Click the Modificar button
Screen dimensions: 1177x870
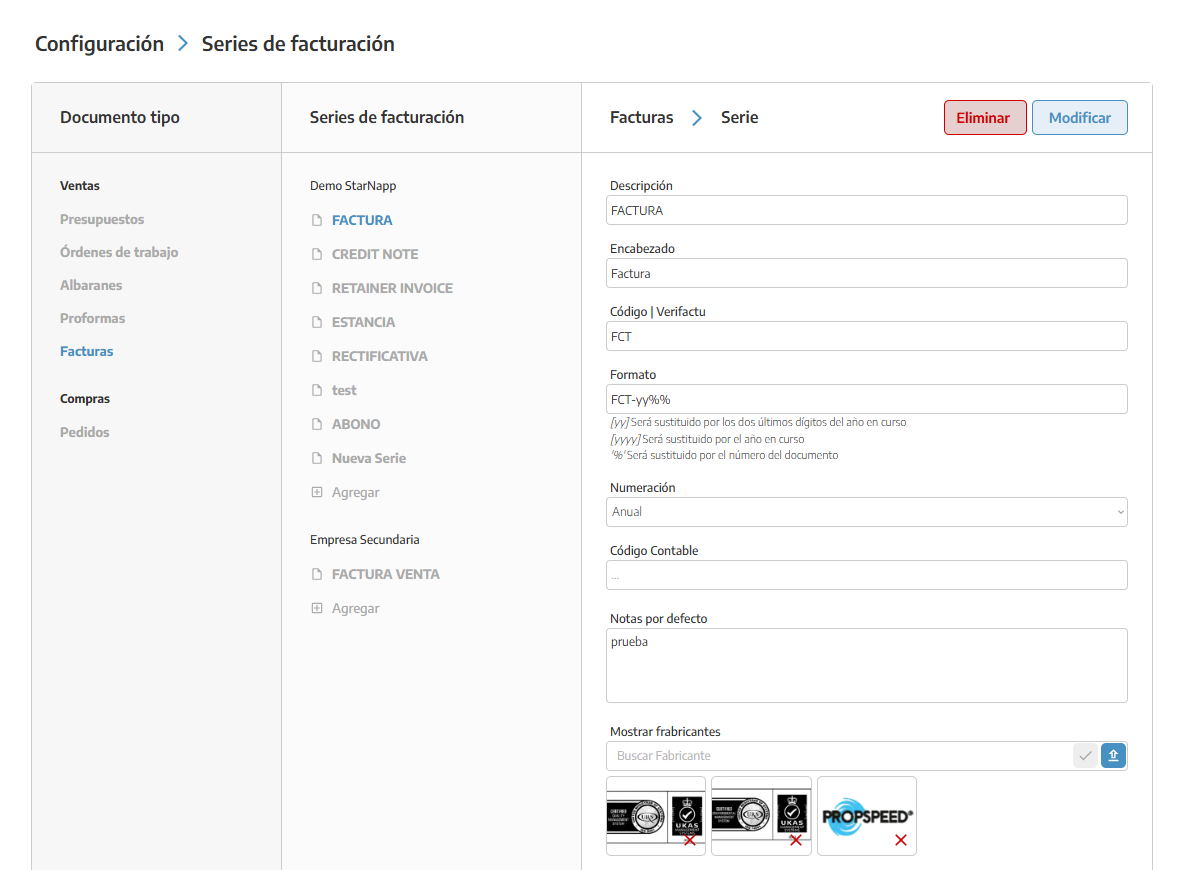[1079, 118]
